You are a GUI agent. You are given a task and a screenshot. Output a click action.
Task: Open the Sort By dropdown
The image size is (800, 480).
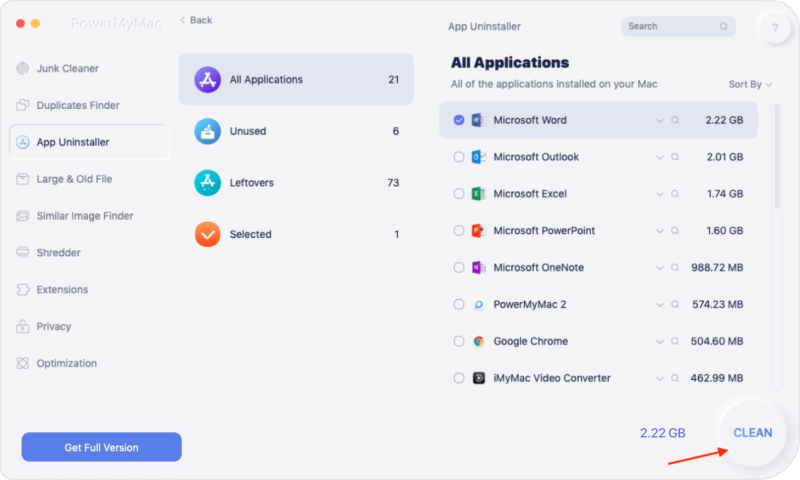[x=750, y=84]
